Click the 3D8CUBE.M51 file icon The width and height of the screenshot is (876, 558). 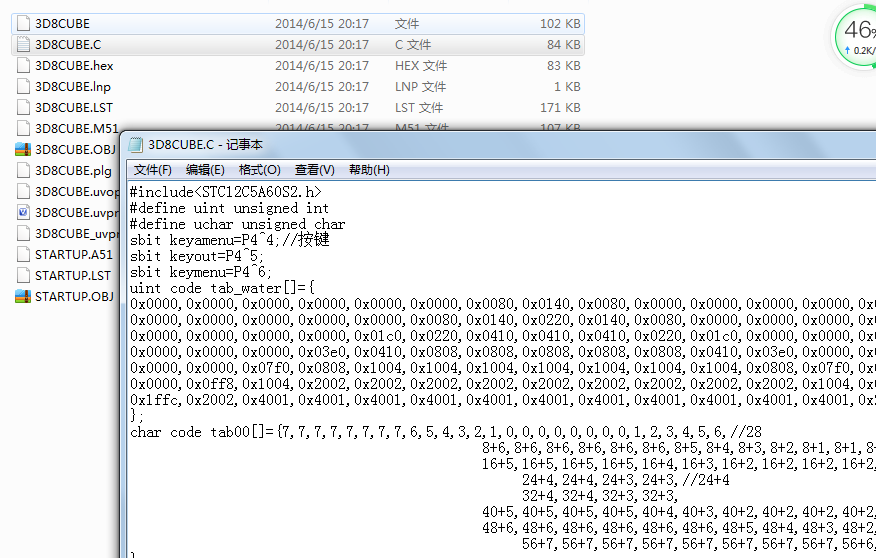tap(23, 128)
